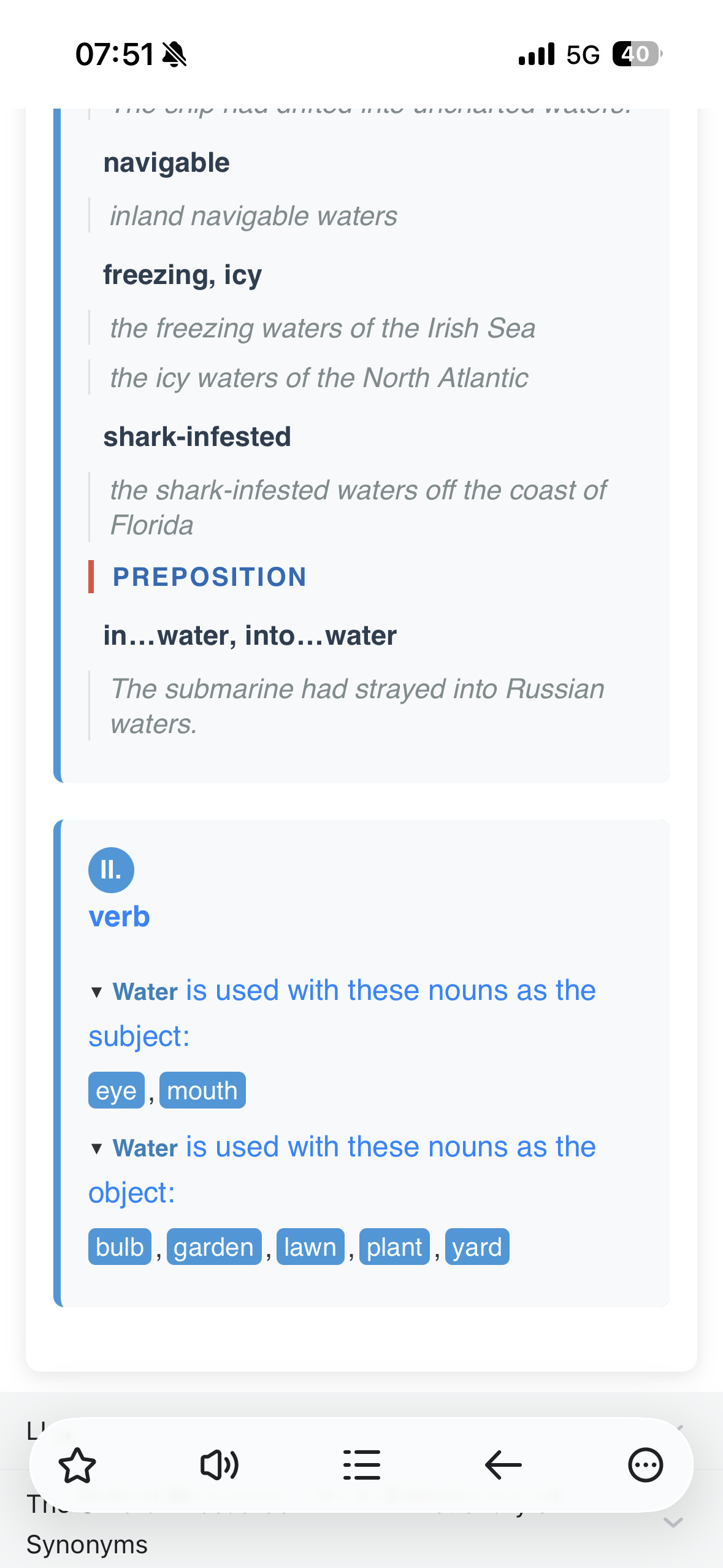
Task: Expand the Synonyms section chevron
Action: tap(673, 1523)
